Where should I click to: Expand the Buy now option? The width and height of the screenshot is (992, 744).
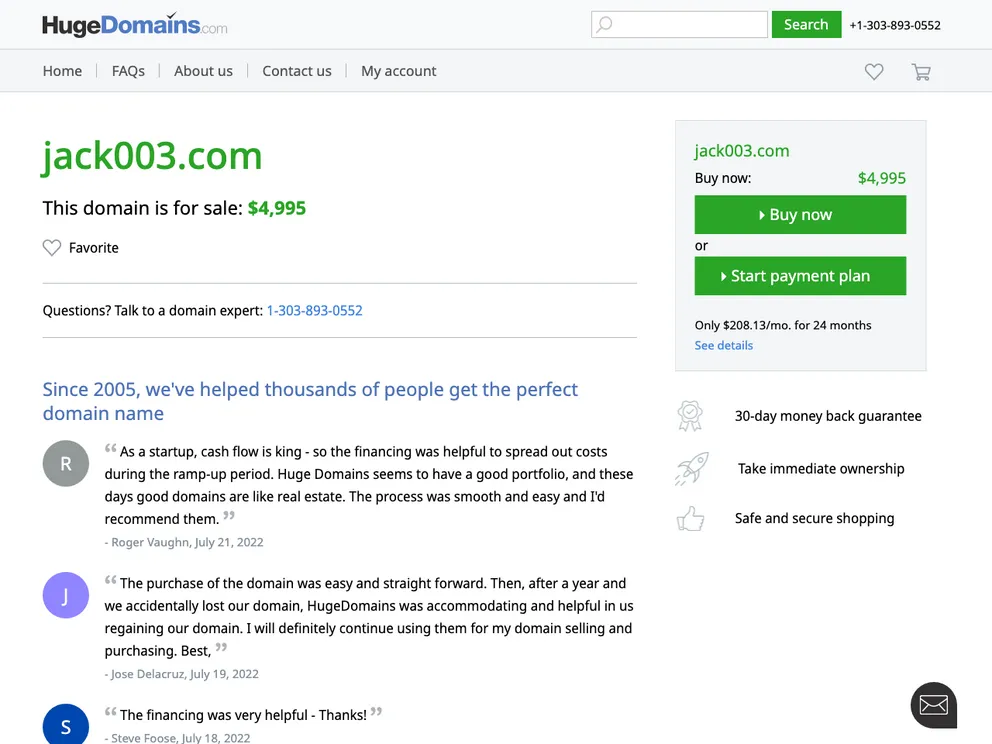[x=799, y=214]
